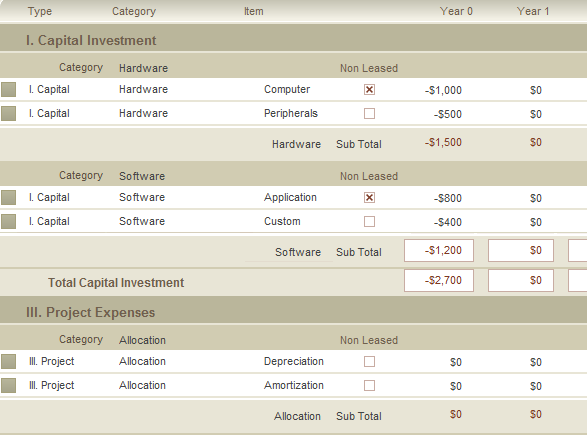The width and height of the screenshot is (587, 435).
Task: Select the Software Sub Total Year 0 field
Action: [439, 250]
